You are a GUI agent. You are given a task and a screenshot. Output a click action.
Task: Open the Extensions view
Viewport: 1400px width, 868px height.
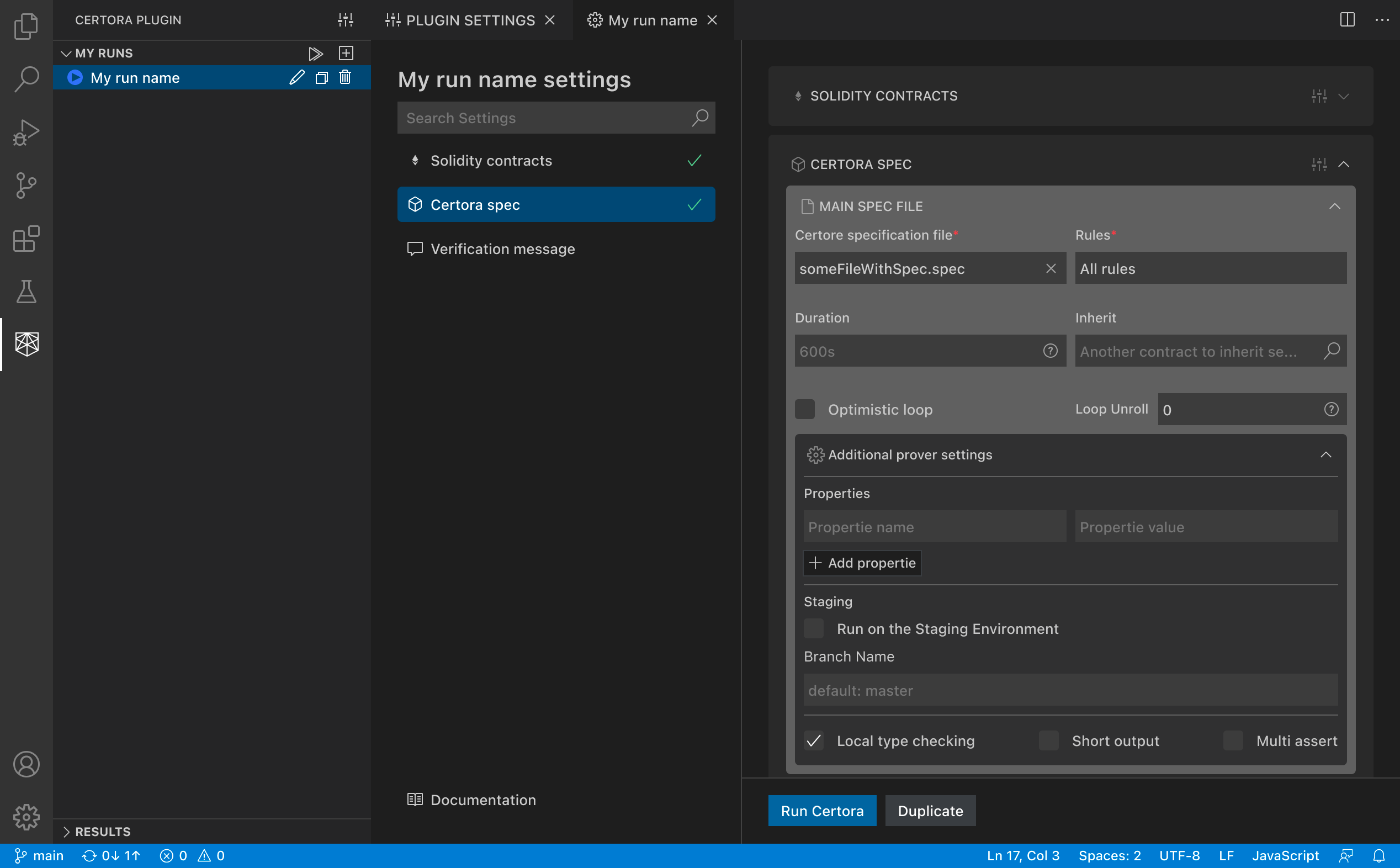[26, 238]
